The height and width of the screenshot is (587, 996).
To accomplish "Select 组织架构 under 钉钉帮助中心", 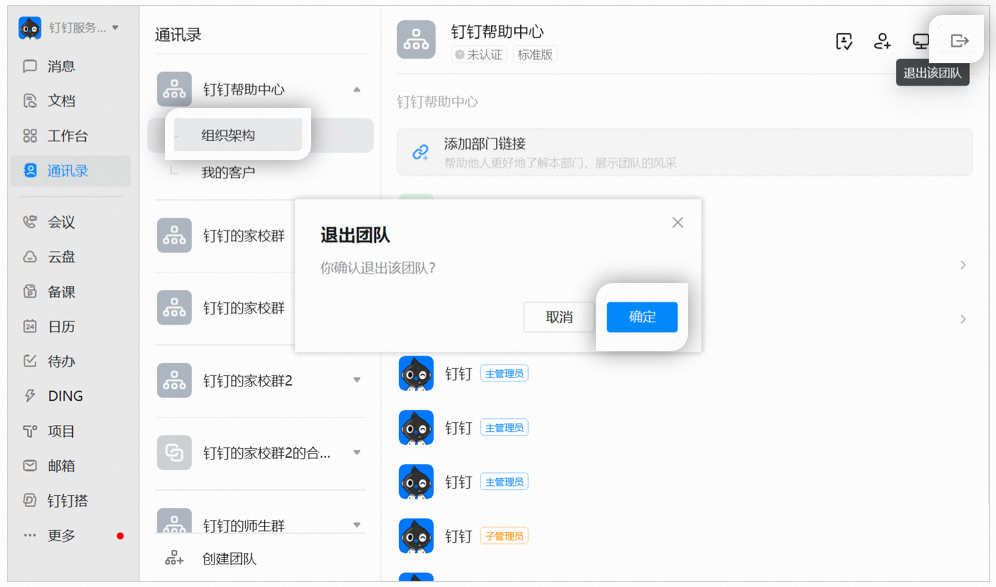I will (228, 135).
